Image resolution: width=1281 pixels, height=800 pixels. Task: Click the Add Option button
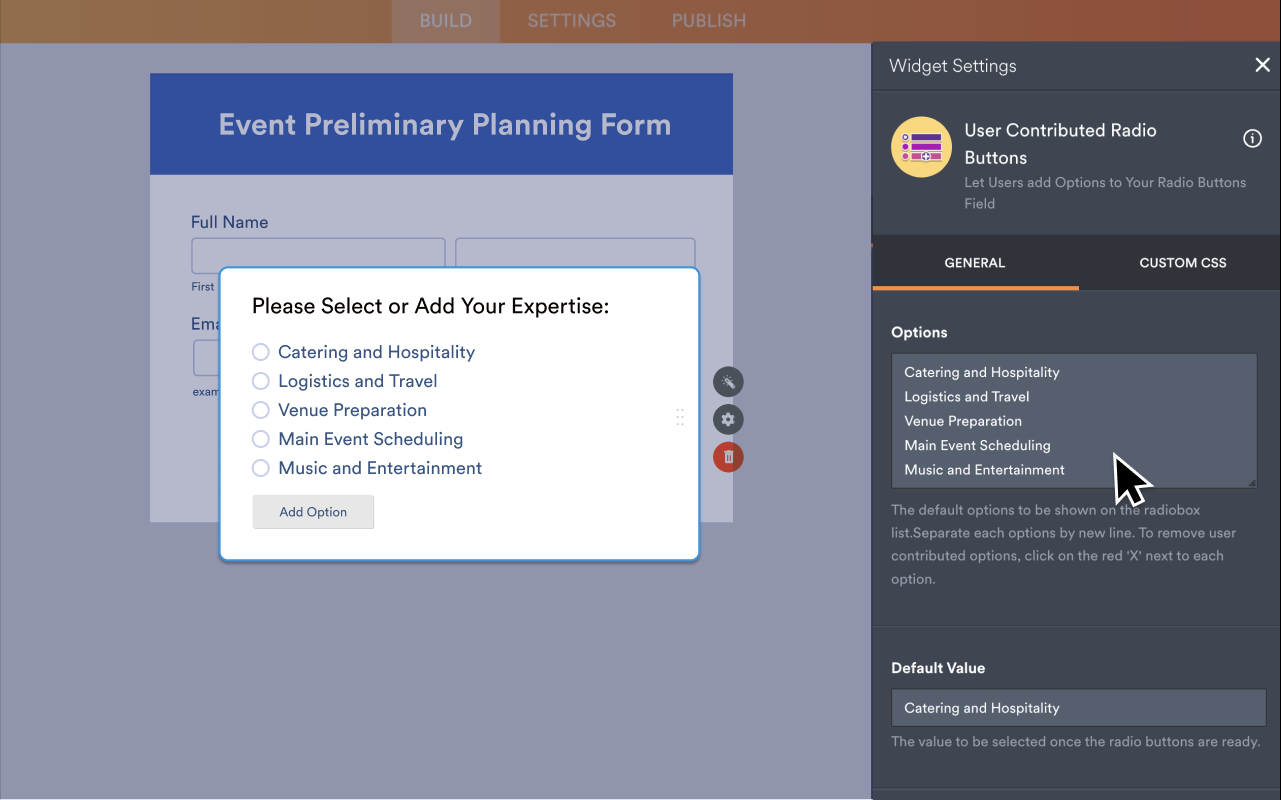point(313,511)
